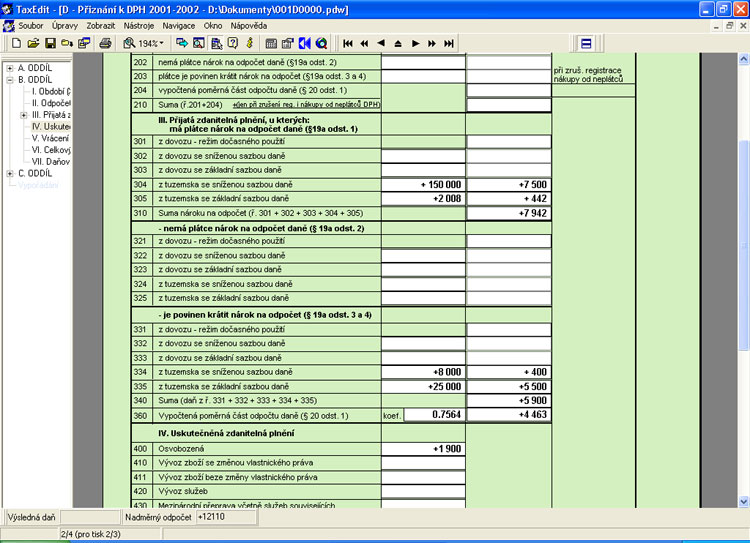Click the vertical scrollbar down arrow
Viewport: 750px width, 543px height.
pos(744,501)
